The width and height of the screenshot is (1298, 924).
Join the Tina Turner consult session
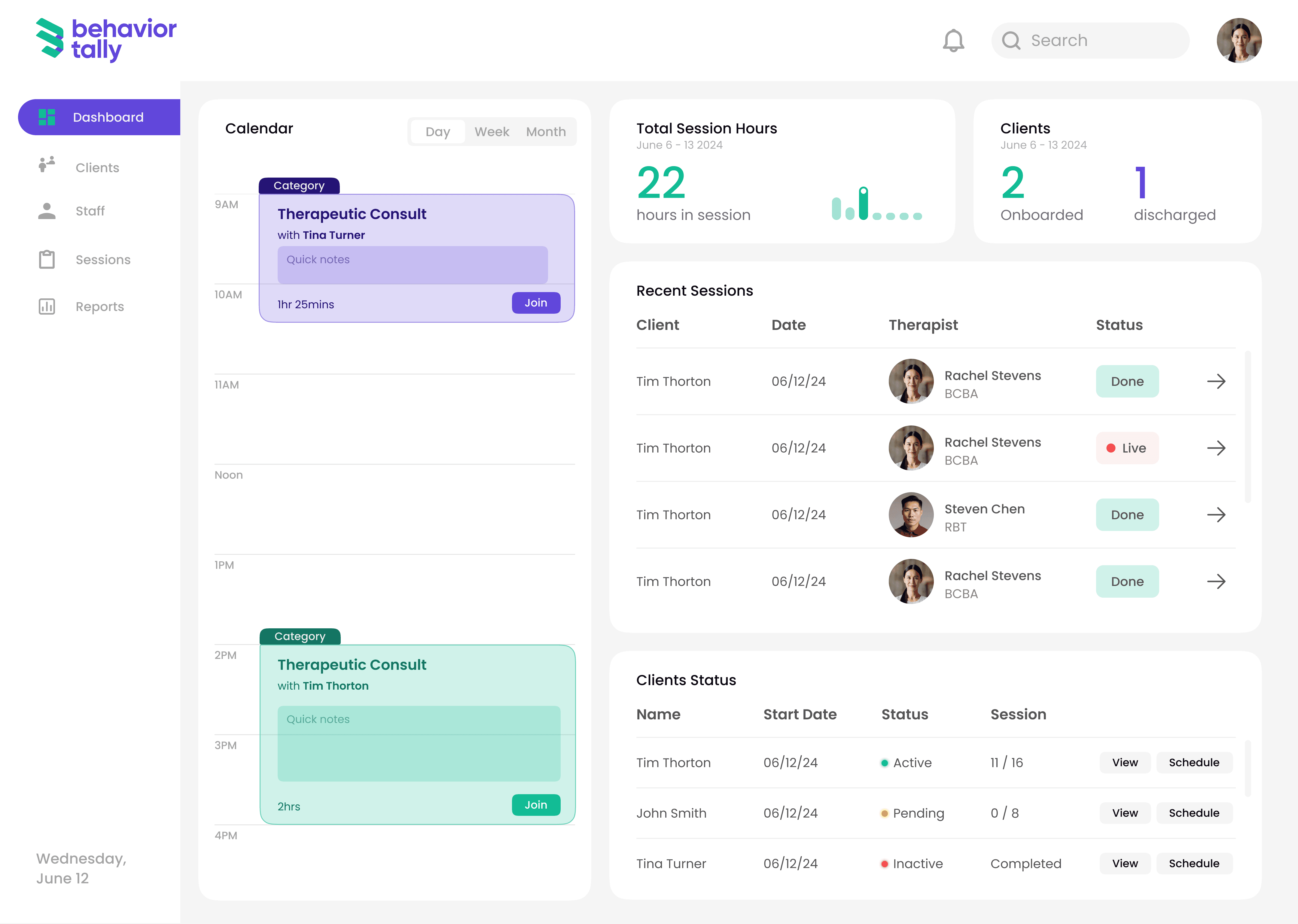[536, 303]
